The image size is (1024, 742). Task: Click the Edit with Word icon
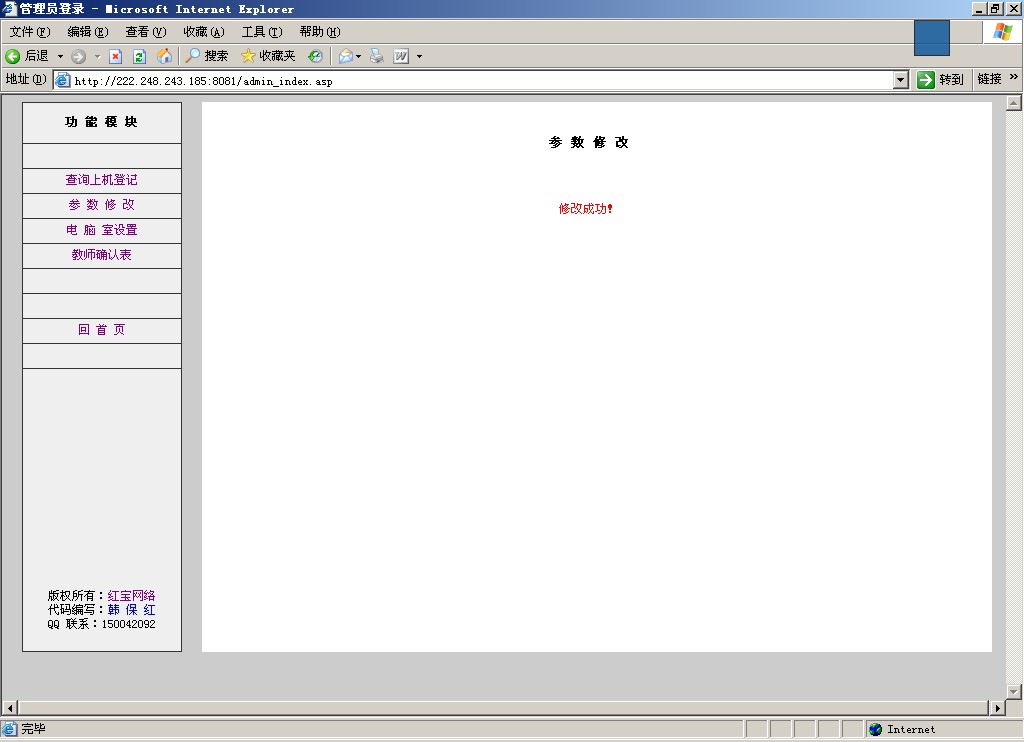click(401, 56)
